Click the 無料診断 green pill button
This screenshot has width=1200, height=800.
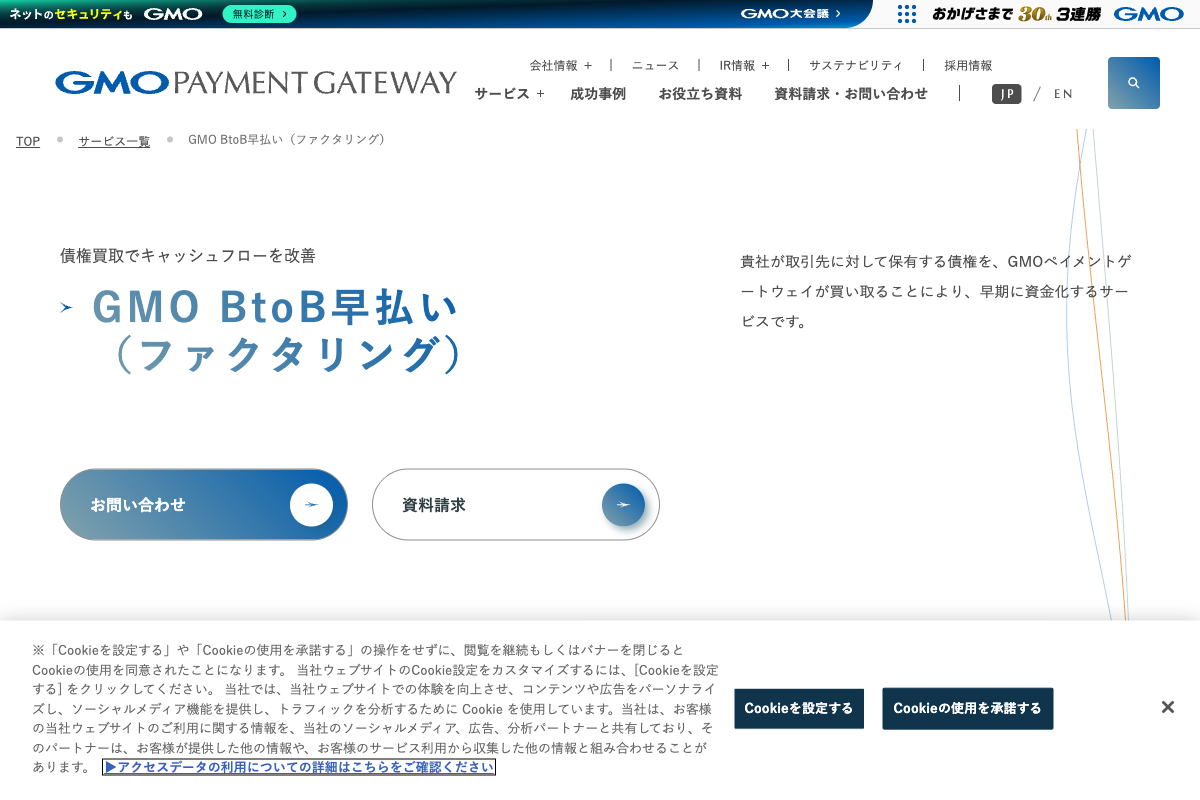(259, 14)
